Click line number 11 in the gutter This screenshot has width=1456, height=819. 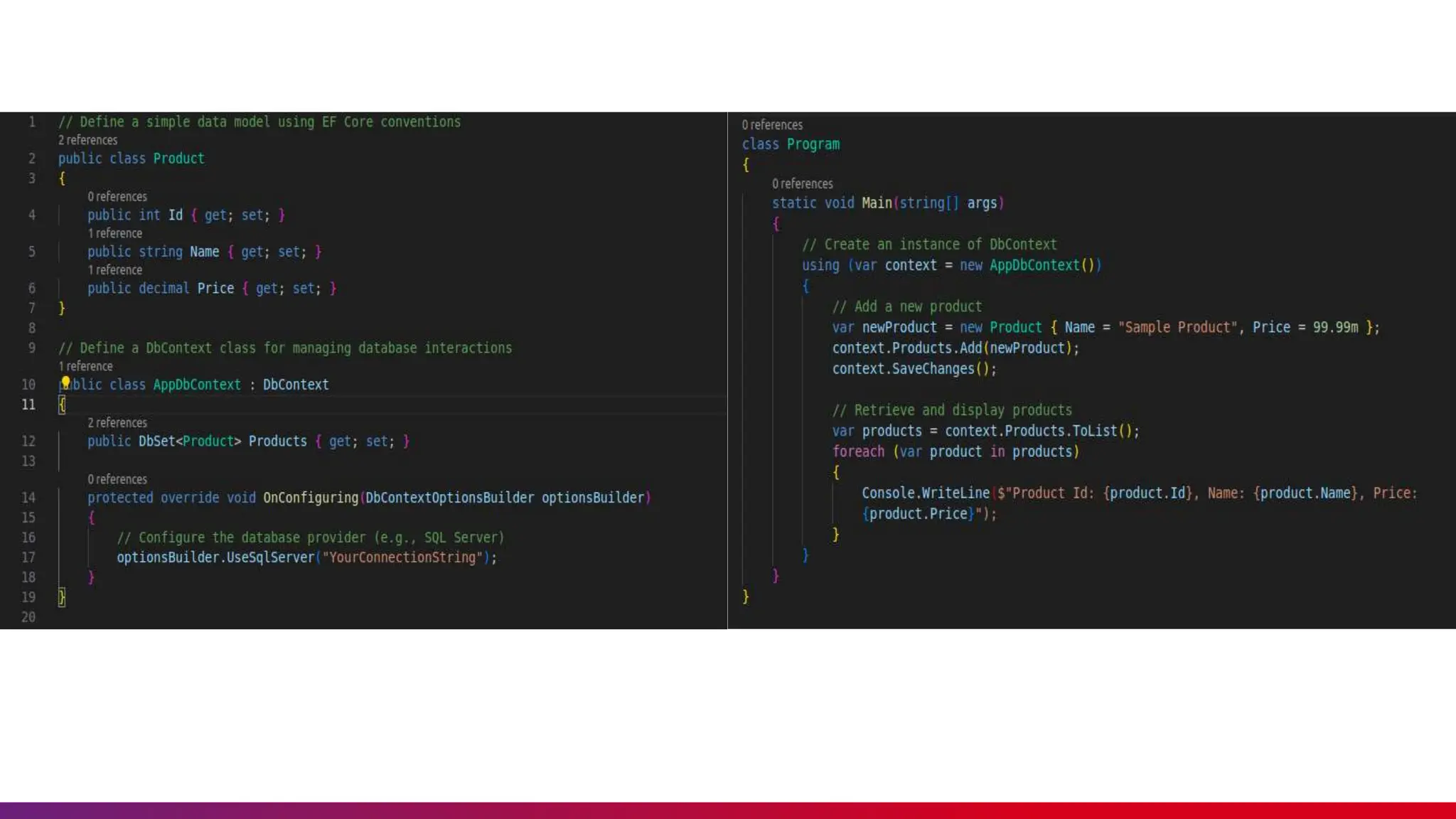click(x=28, y=405)
